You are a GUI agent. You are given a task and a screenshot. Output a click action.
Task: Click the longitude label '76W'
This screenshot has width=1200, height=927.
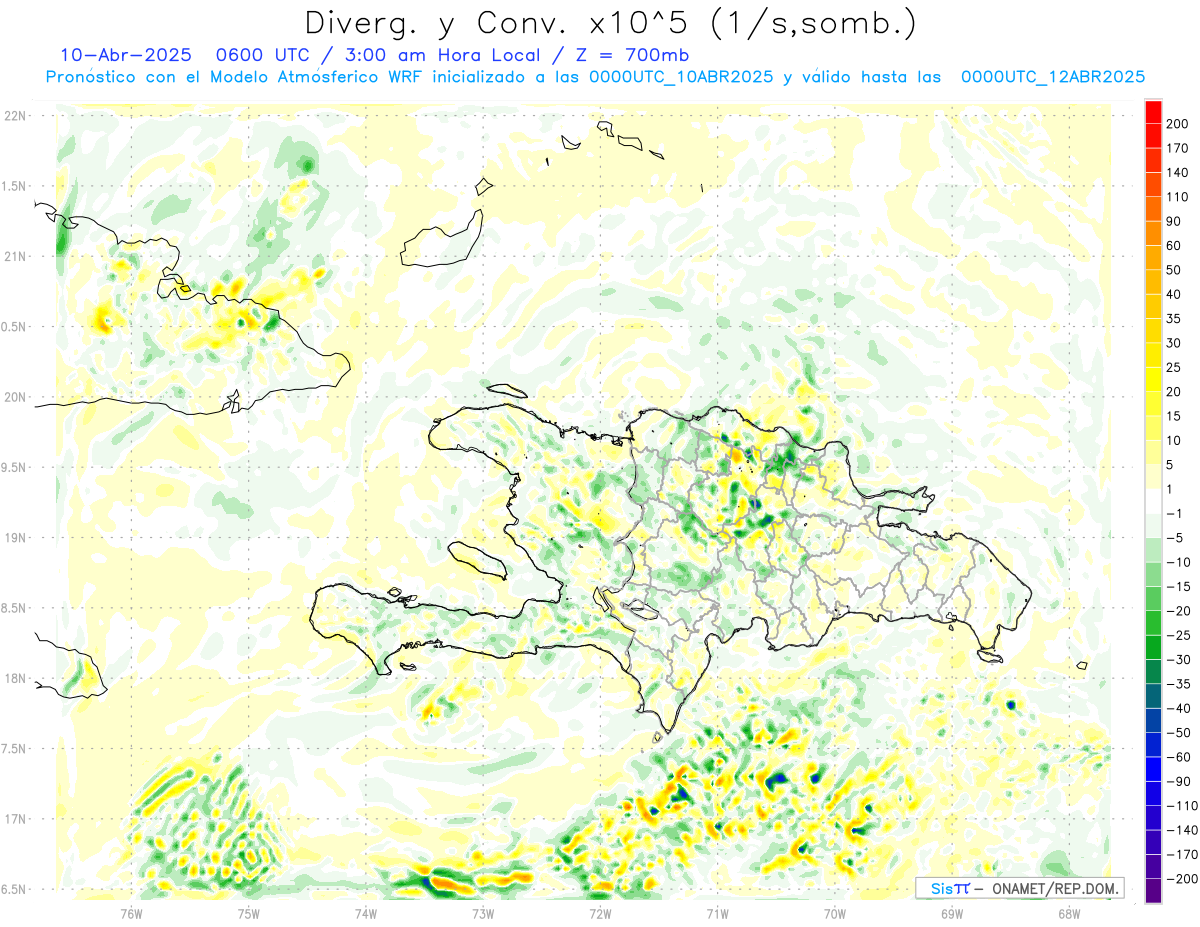(132, 913)
